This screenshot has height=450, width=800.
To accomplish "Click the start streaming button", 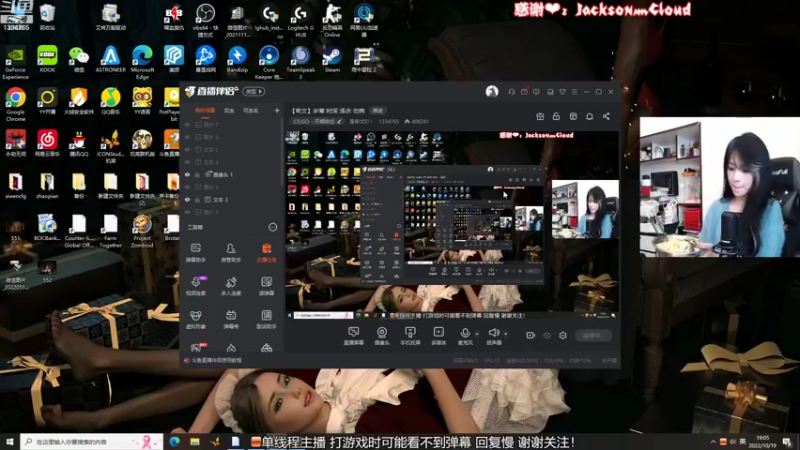I will (x=593, y=336).
